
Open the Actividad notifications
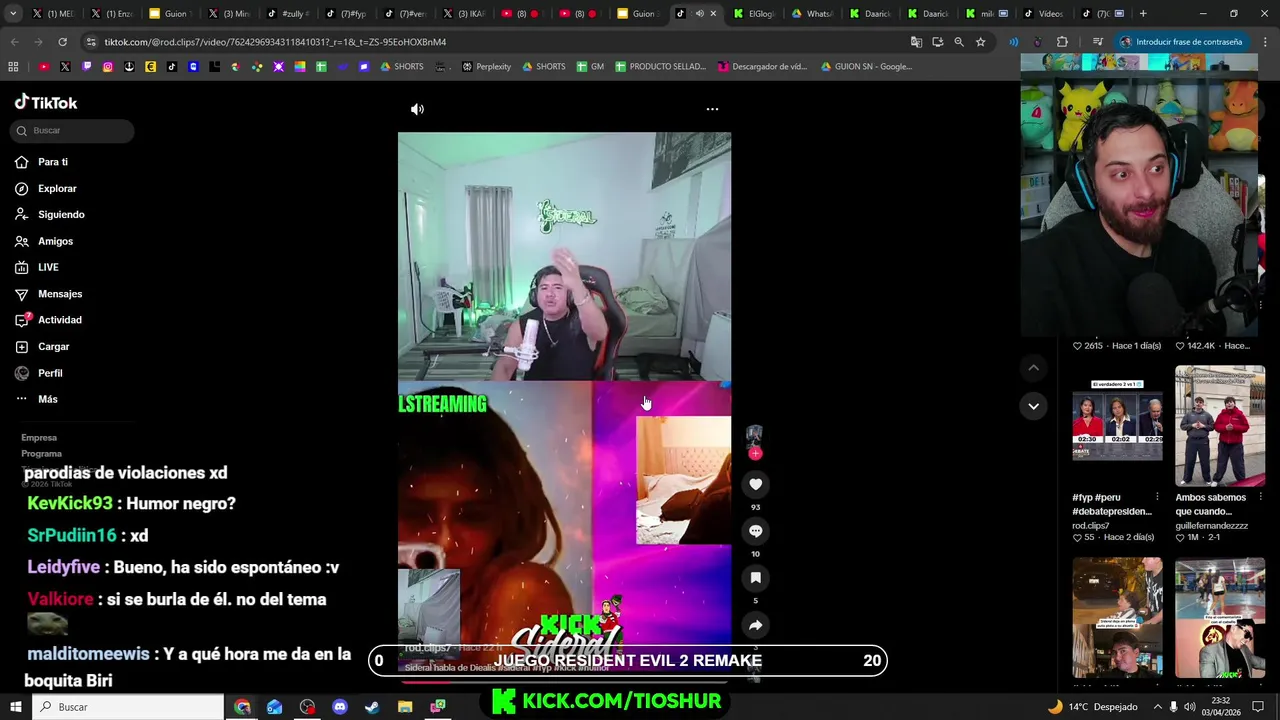coord(60,320)
